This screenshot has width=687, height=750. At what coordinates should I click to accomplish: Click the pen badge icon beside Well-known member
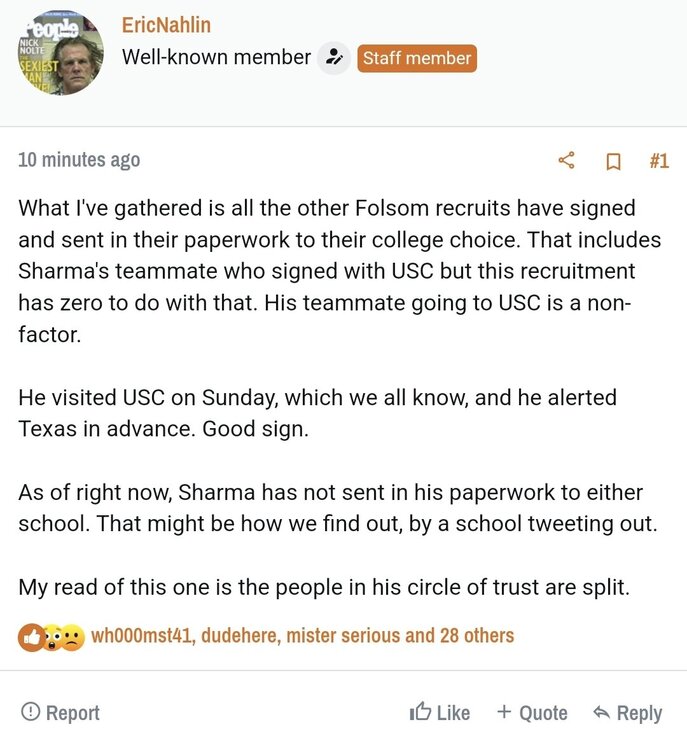click(334, 58)
